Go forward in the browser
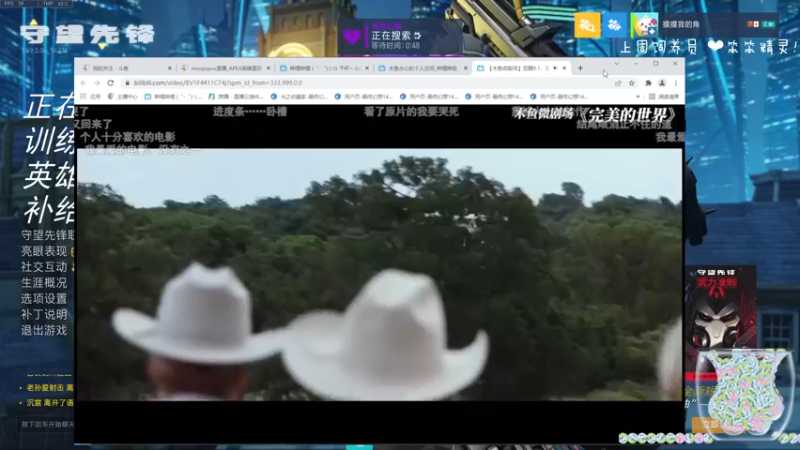Screen dimensions: 800x450 click(x=97, y=83)
